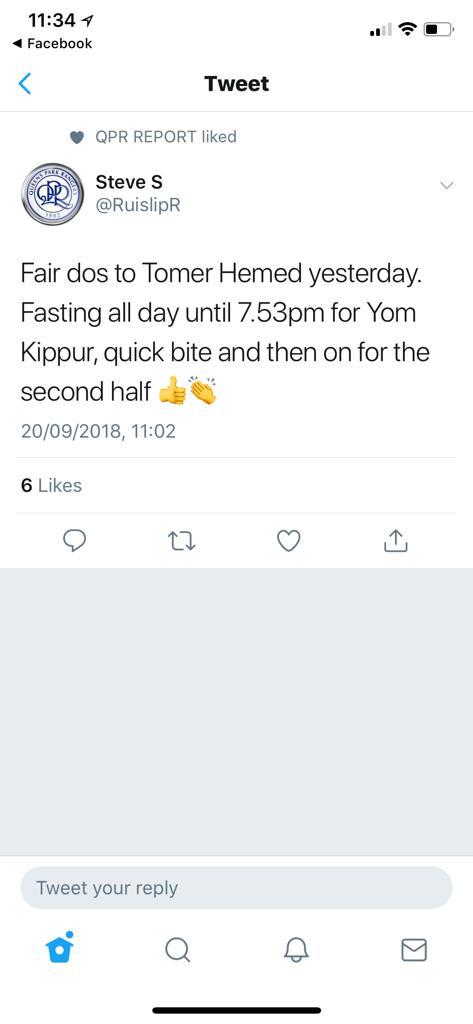Return to Facebook via status bar link
The image size is (473, 1024).
click(x=53, y=44)
